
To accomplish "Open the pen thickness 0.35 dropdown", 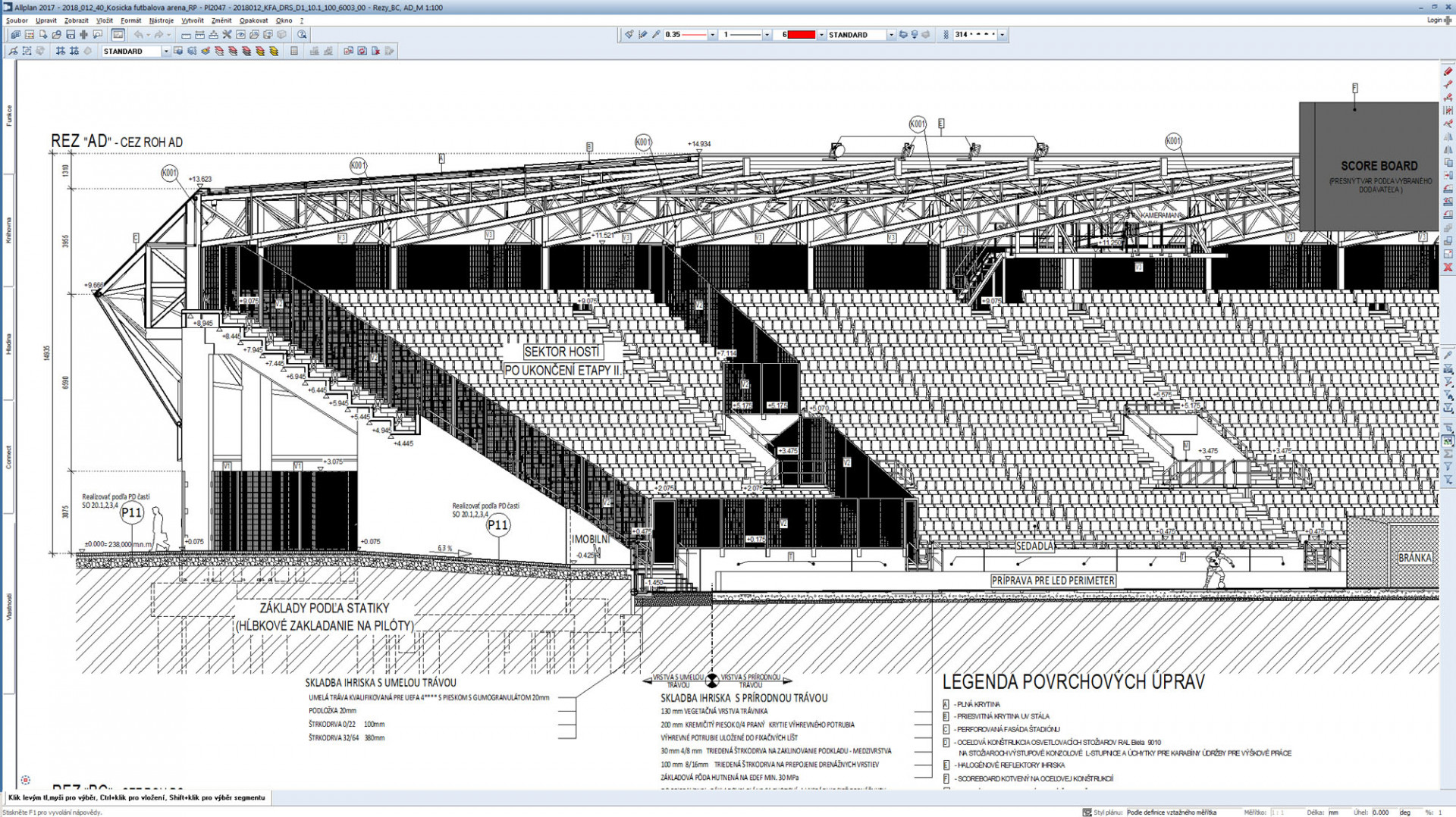I will click(x=712, y=35).
